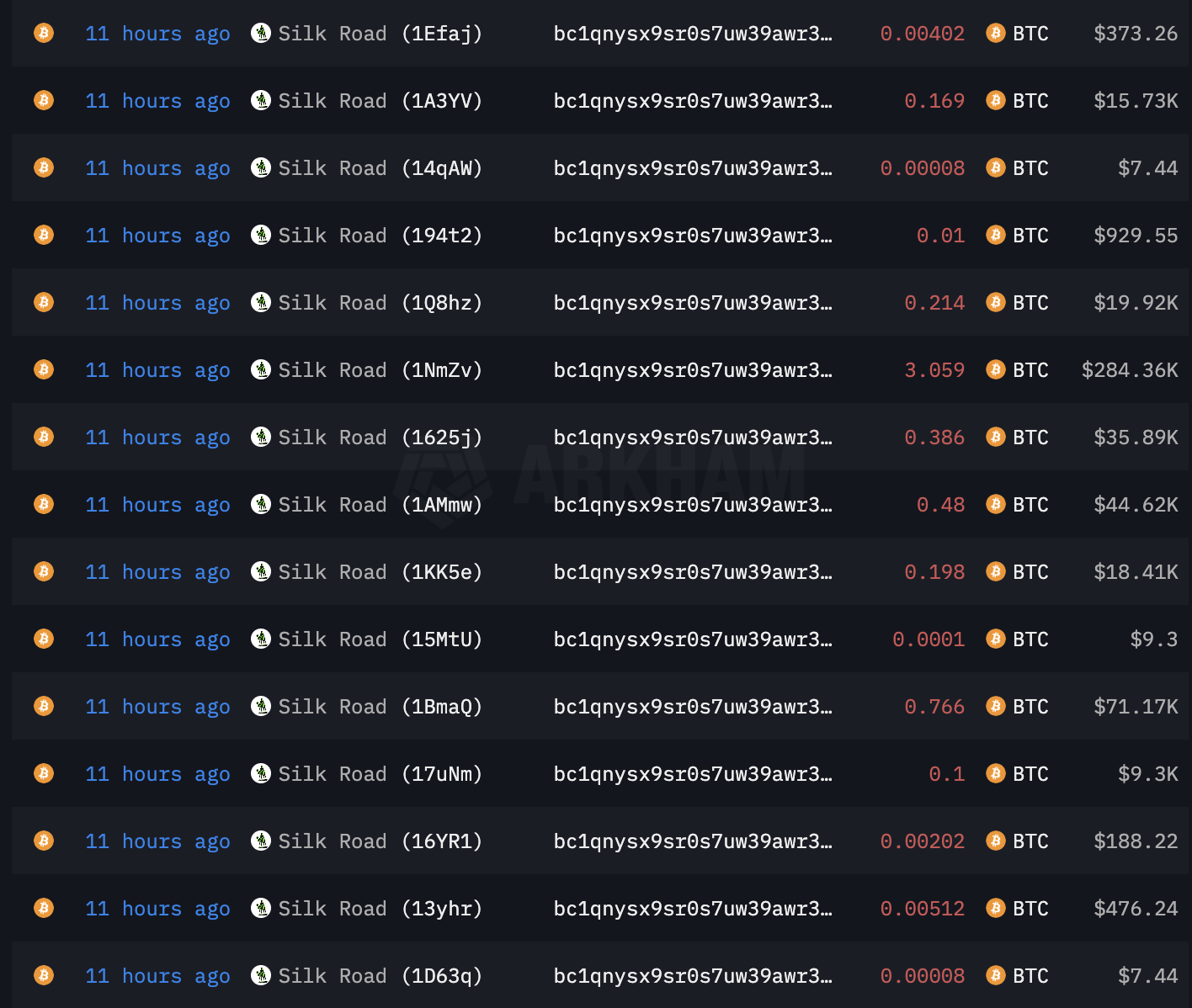Click the BTC token label in the 0.169 row
Viewport: 1192px width, 1008px height.
tap(1030, 101)
